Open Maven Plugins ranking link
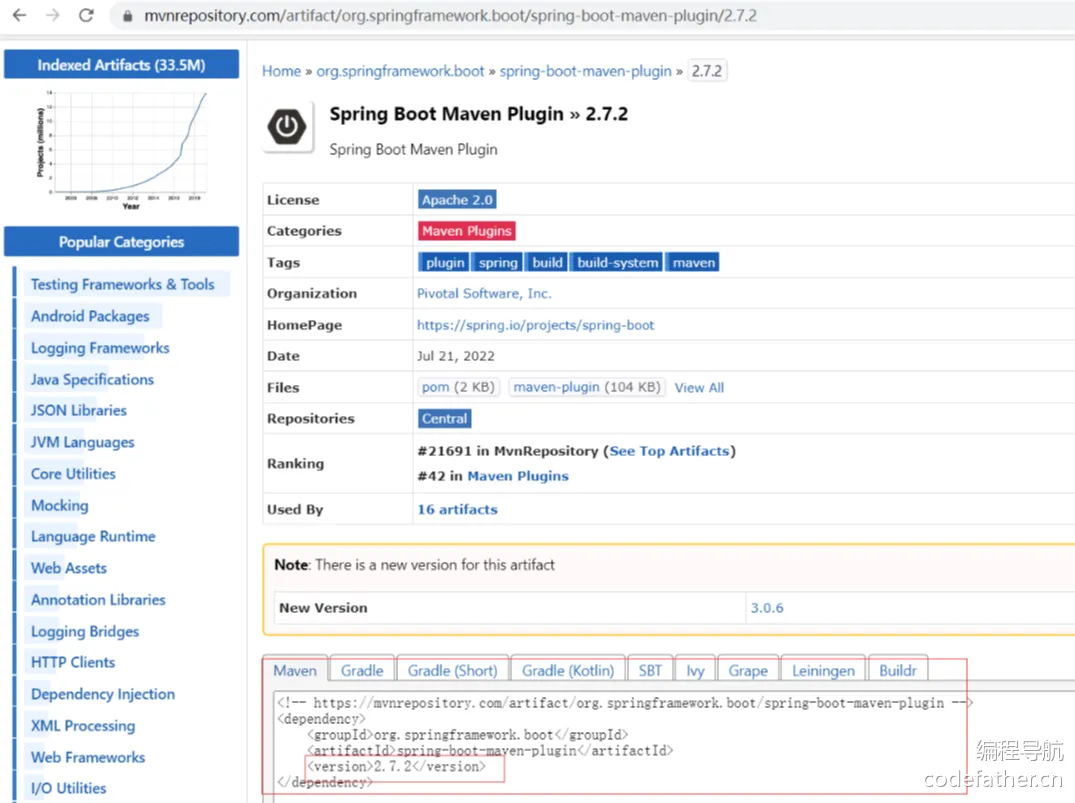 point(518,476)
